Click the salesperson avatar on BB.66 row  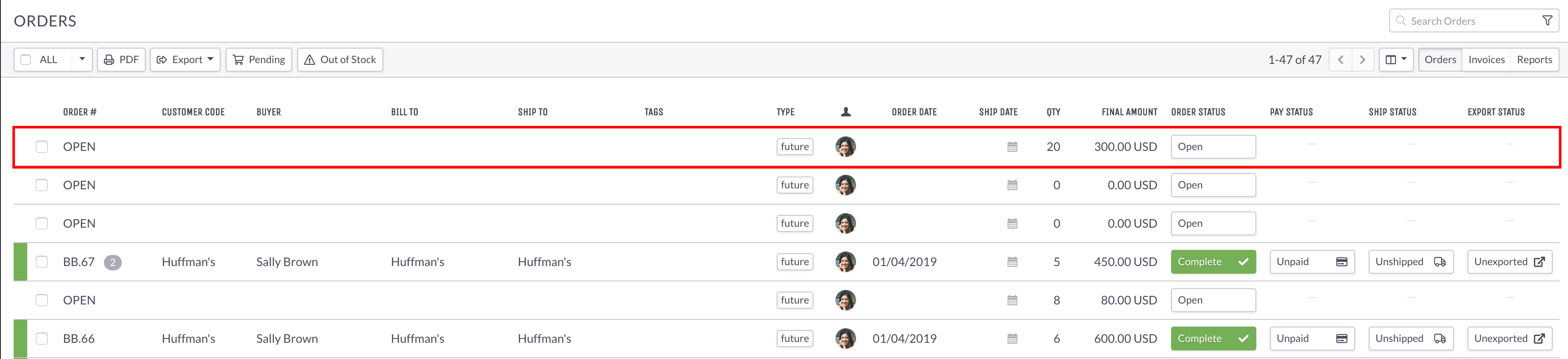845,339
